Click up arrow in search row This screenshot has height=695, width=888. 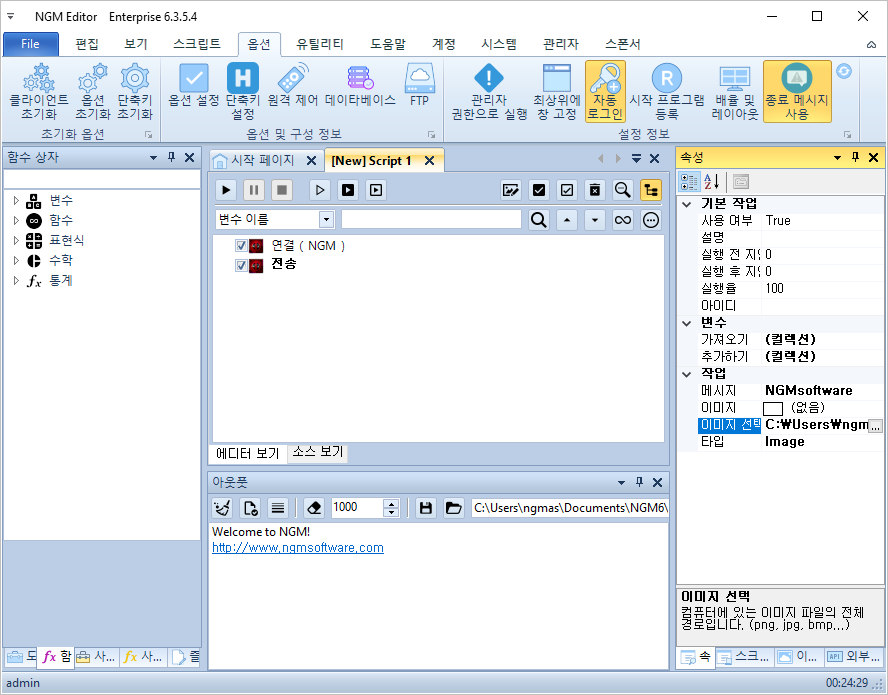tap(567, 220)
